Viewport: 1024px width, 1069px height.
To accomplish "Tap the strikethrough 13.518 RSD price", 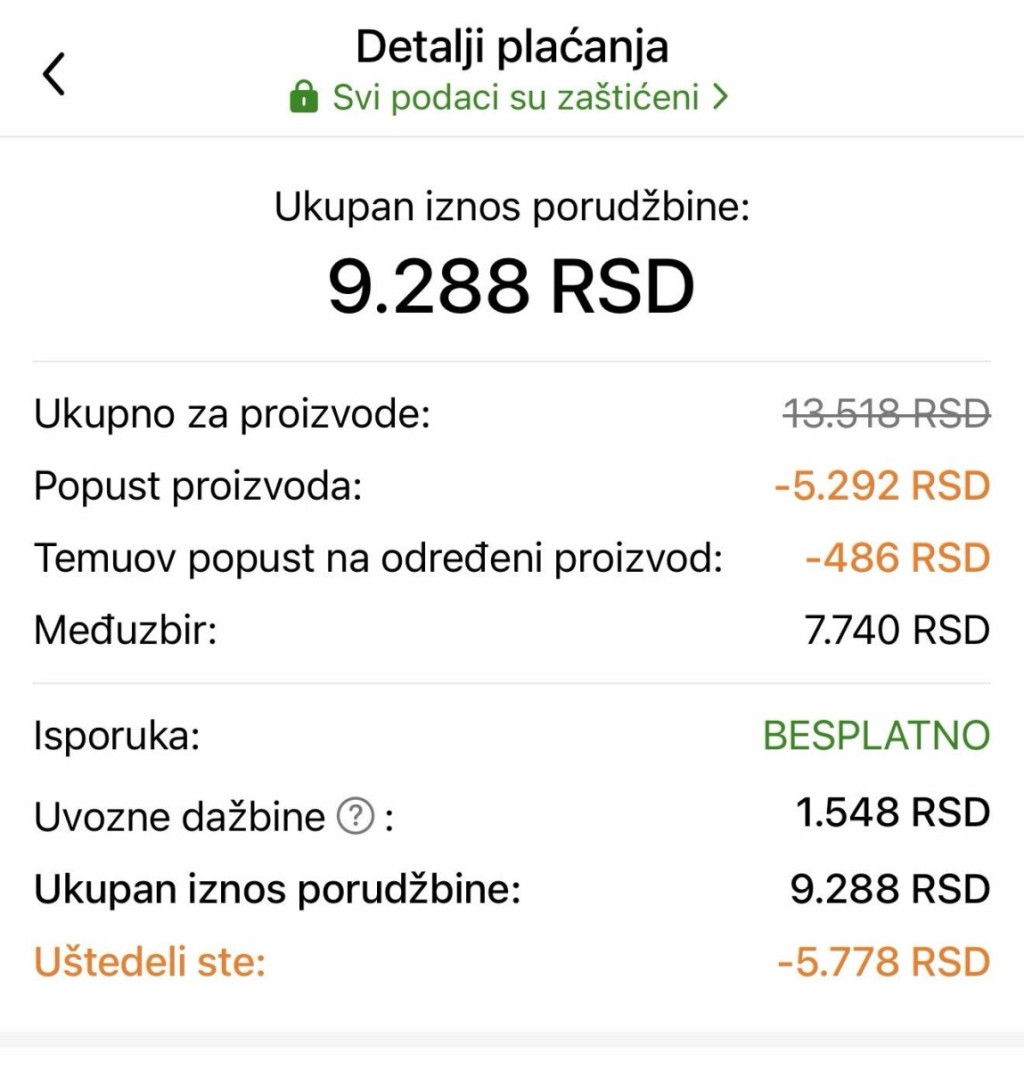I will (886, 413).
